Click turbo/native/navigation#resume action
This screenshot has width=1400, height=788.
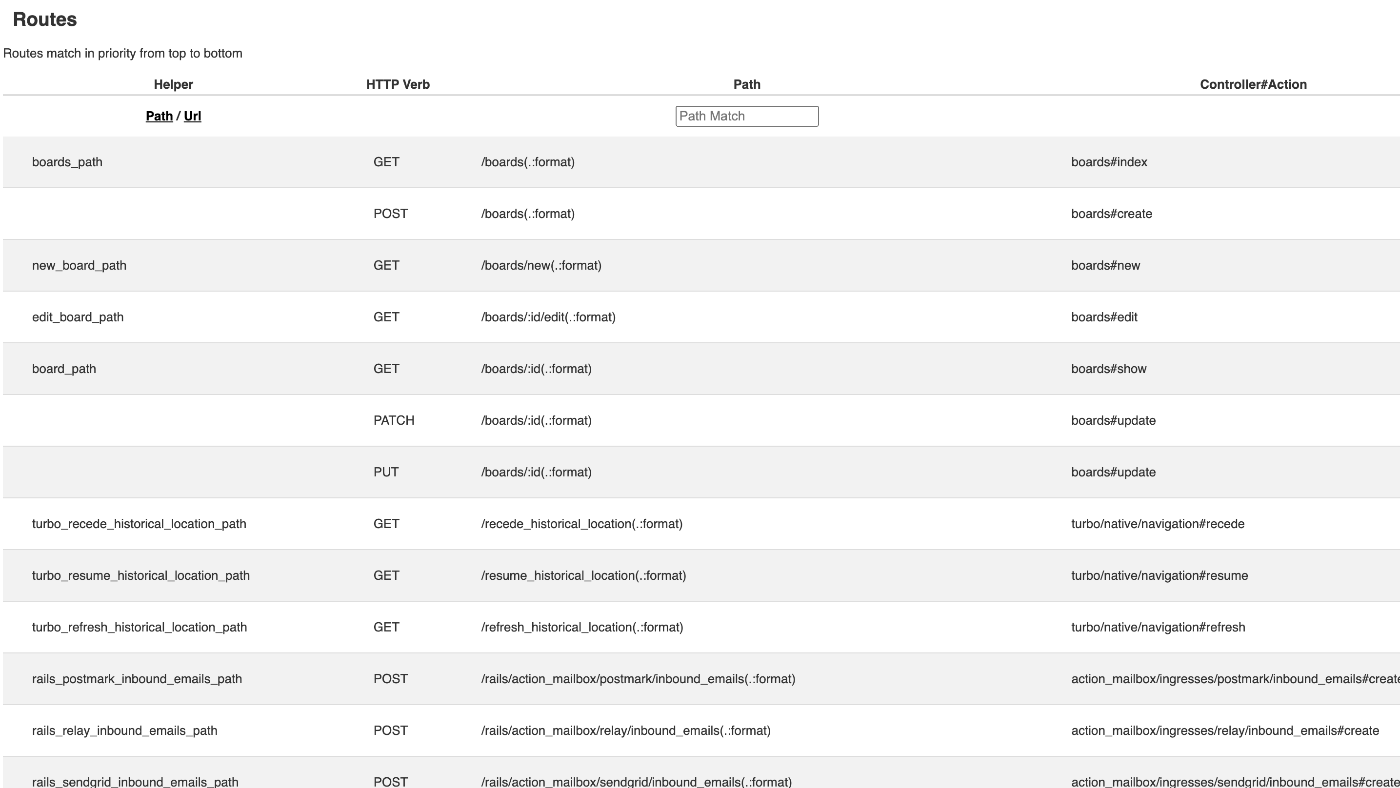click(1160, 576)
